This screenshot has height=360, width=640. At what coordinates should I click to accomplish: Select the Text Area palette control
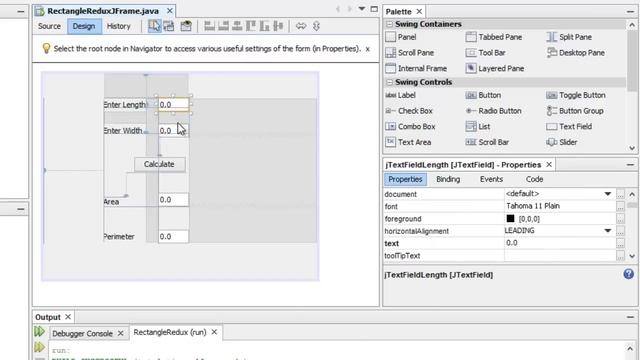point(408,142)
